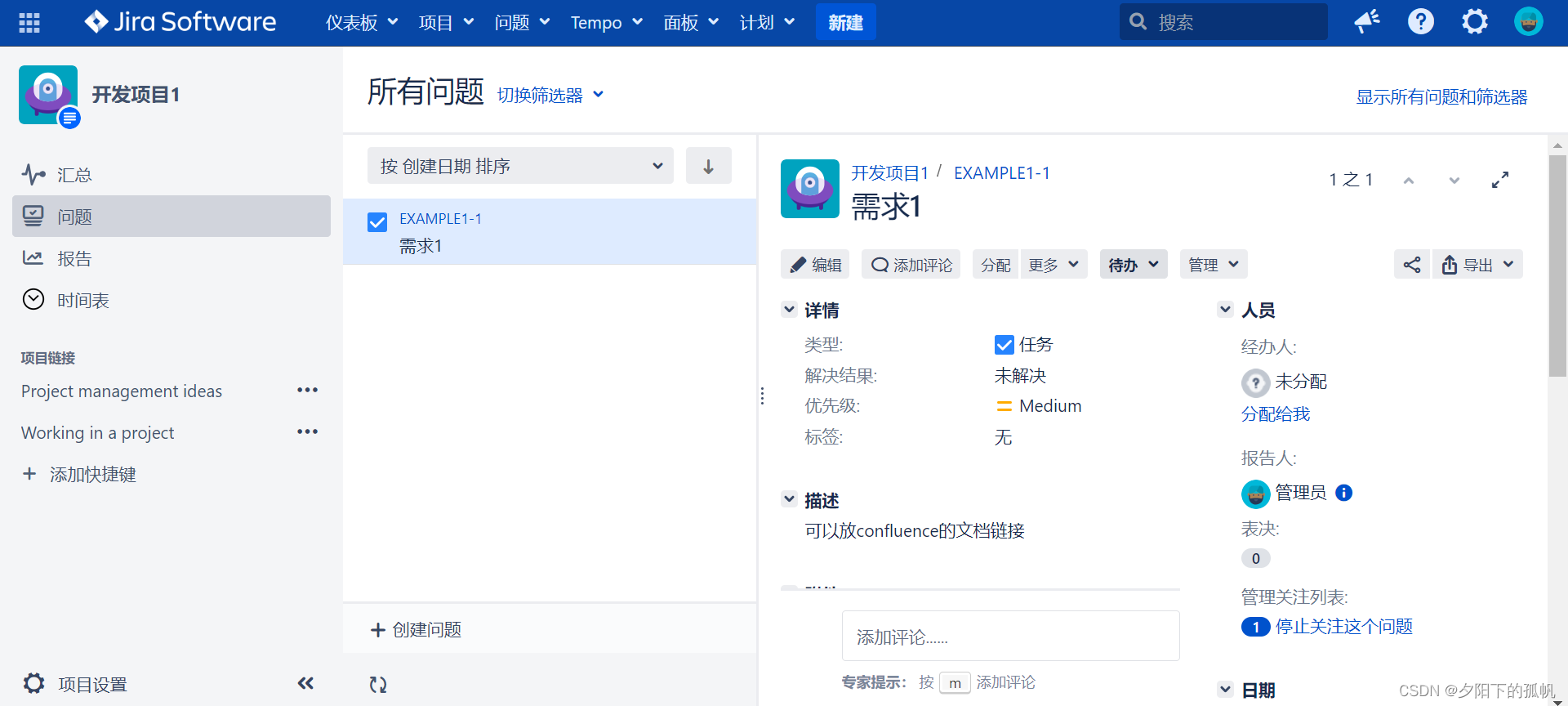Open Project management ideas link
This screenshot has height=706, width=1568.
tap(122, 391)
